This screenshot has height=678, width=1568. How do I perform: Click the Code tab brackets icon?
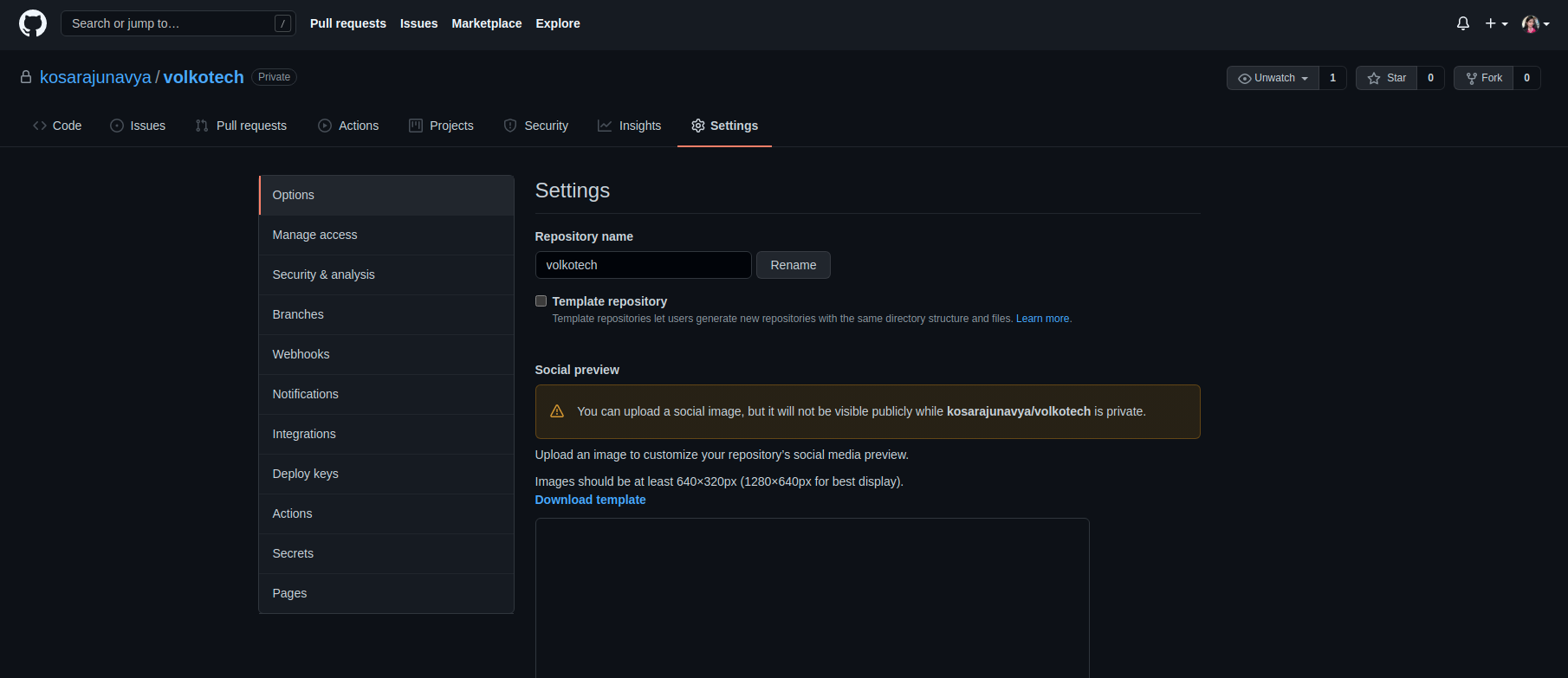pos(40,126)
